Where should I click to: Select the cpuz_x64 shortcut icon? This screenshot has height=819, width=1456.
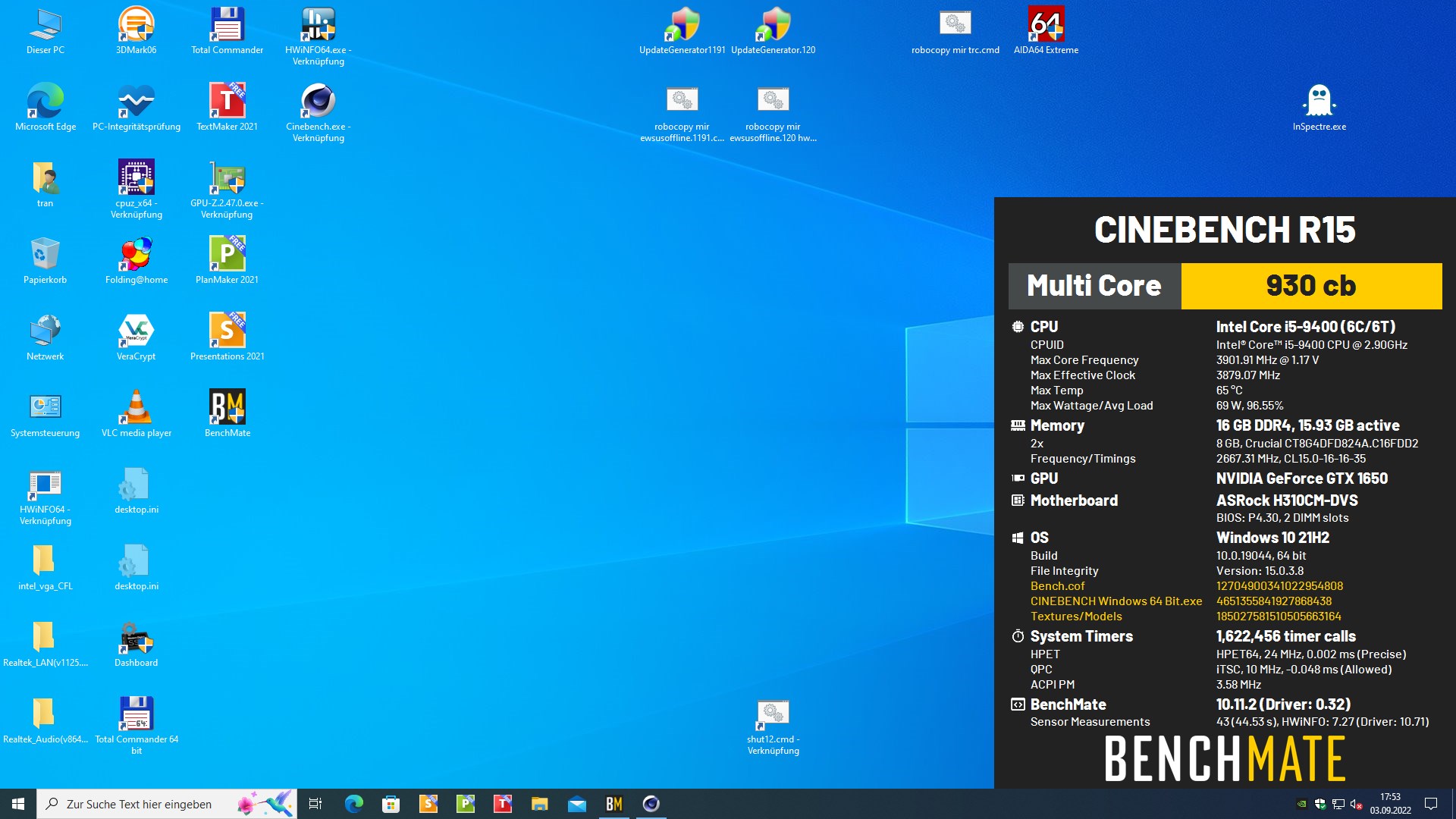tap(136, 190)
